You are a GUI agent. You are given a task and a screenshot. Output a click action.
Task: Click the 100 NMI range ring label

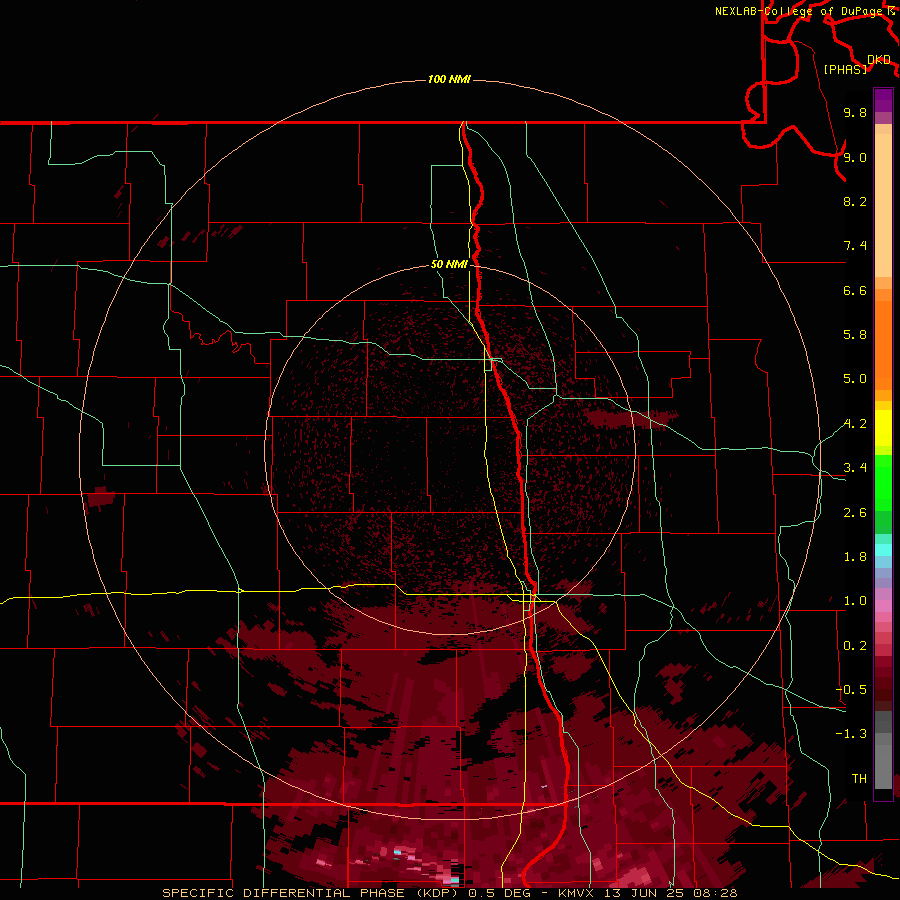(449, 79)
